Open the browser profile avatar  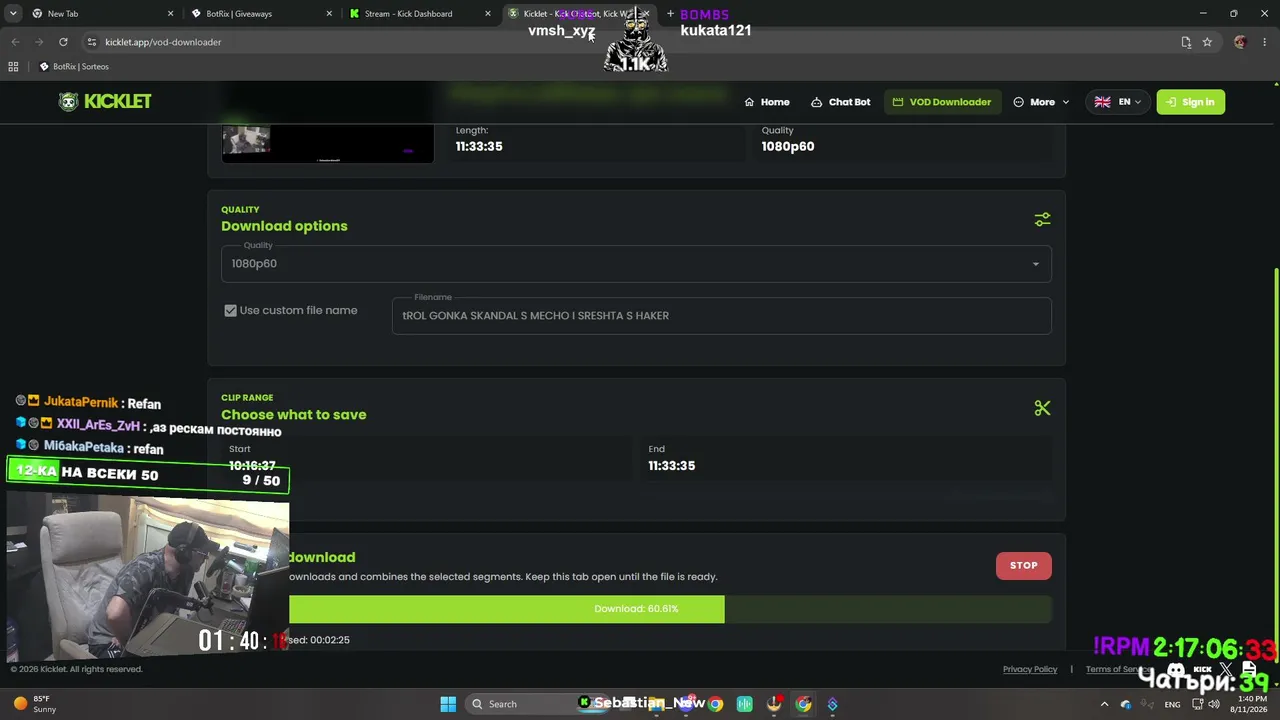click(1240, 42)
